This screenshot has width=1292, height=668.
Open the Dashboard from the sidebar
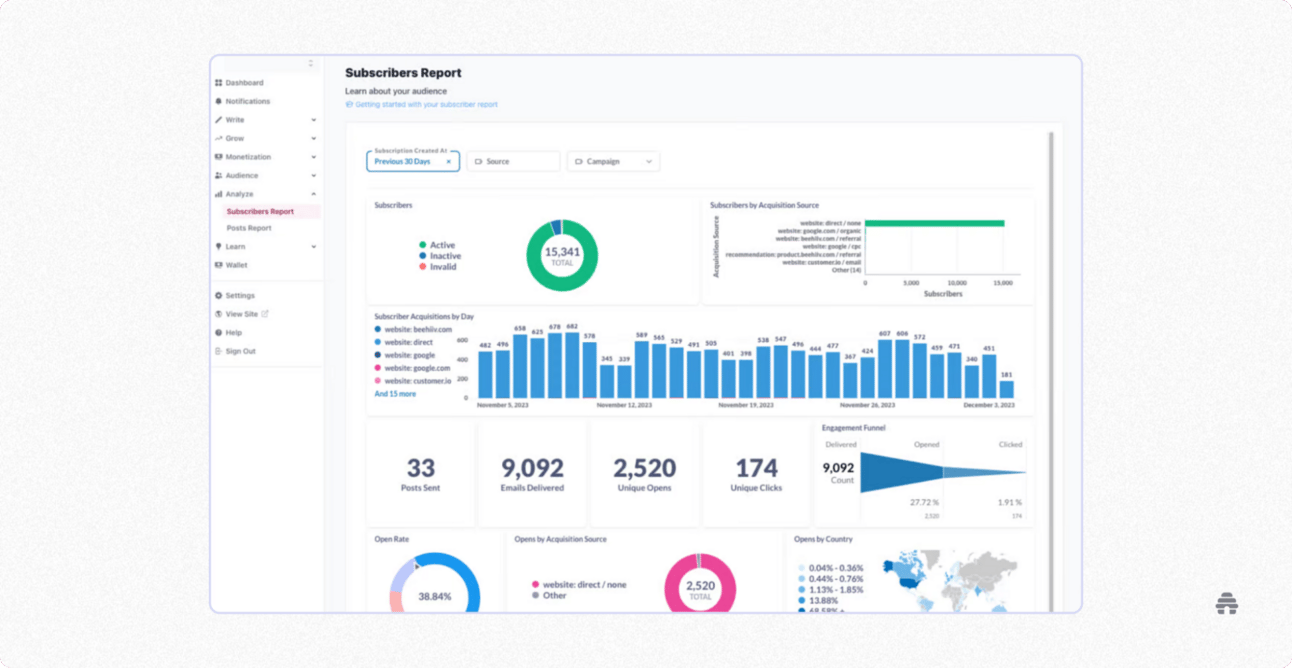pyautogui.click(x=219, y=81)
